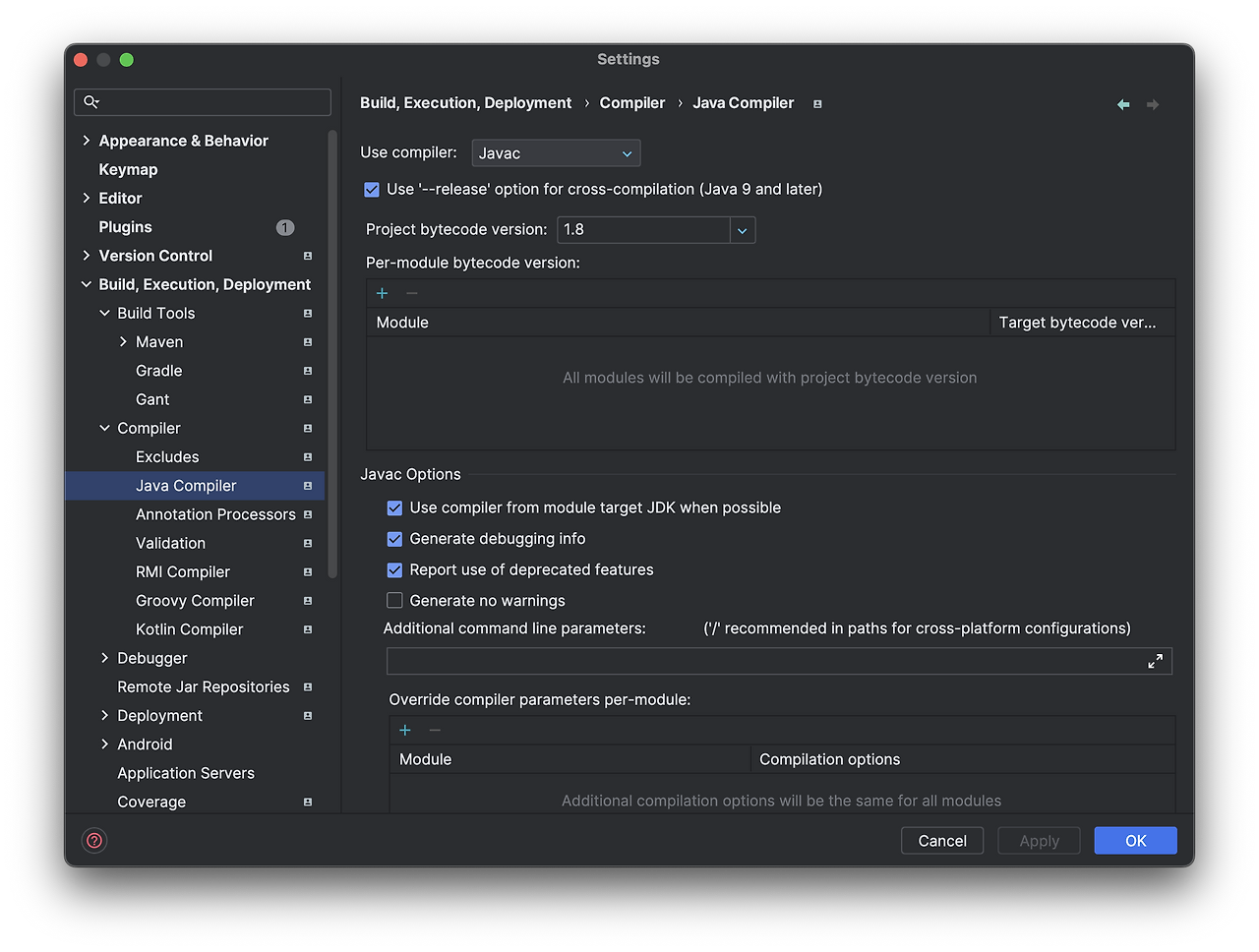Disable Report use of deprecated features
The width and height of the screenshot is (1259, 952).
pos(394,569)
